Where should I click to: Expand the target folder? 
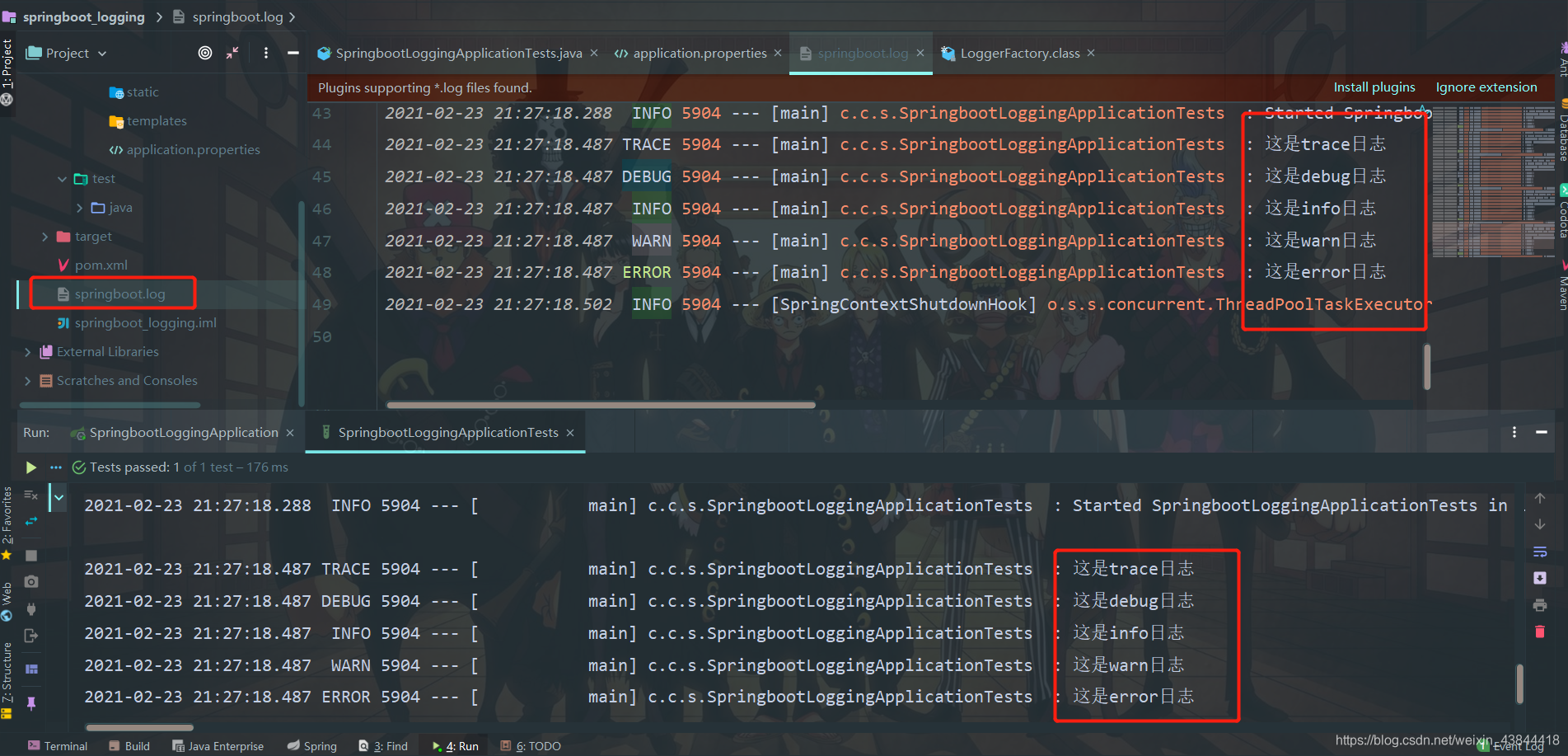pyautogui.click(x=44, y=237)
